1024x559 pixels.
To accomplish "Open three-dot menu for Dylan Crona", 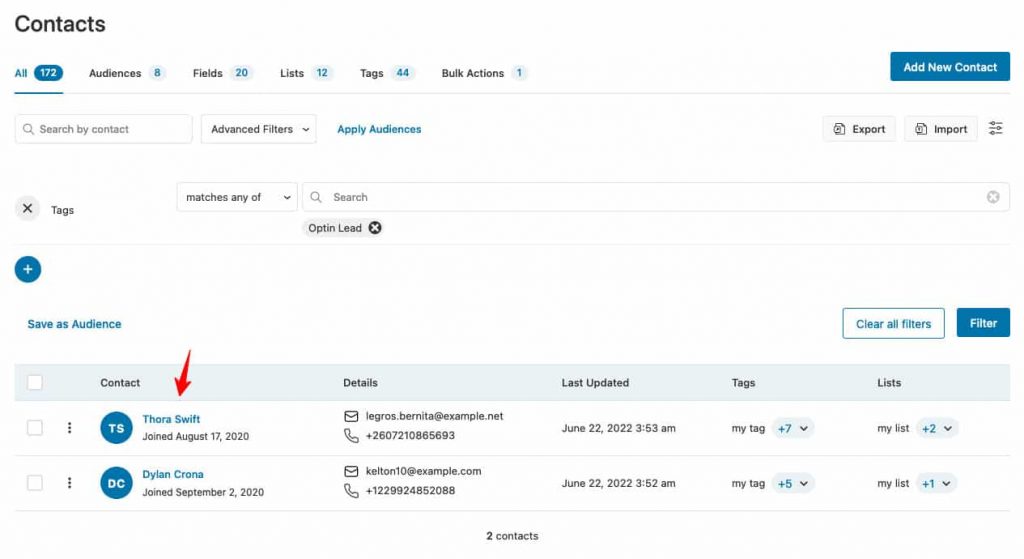I will coord(69,483).
